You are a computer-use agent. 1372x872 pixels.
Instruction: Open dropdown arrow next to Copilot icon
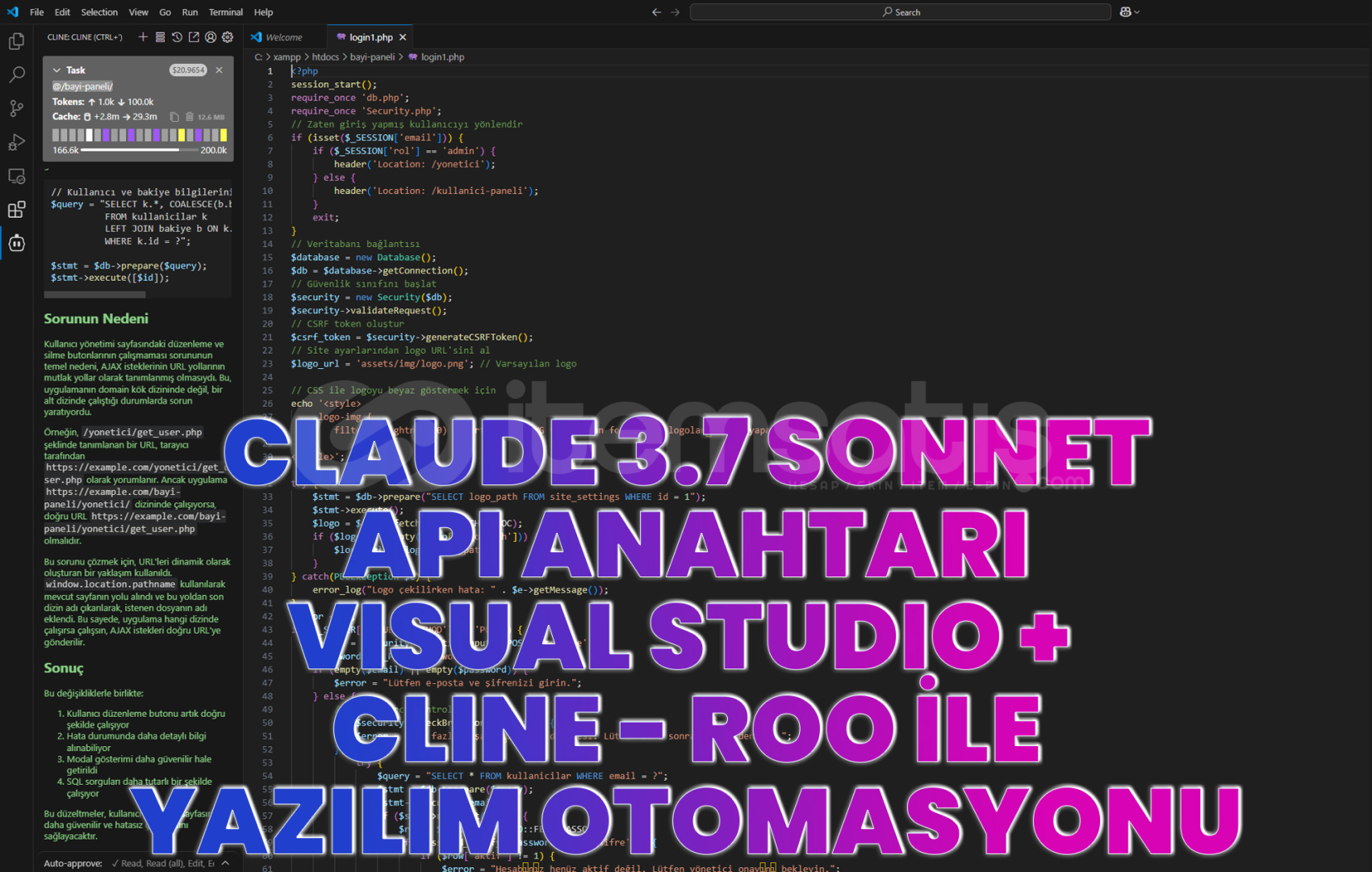[x=1137, y=12]
